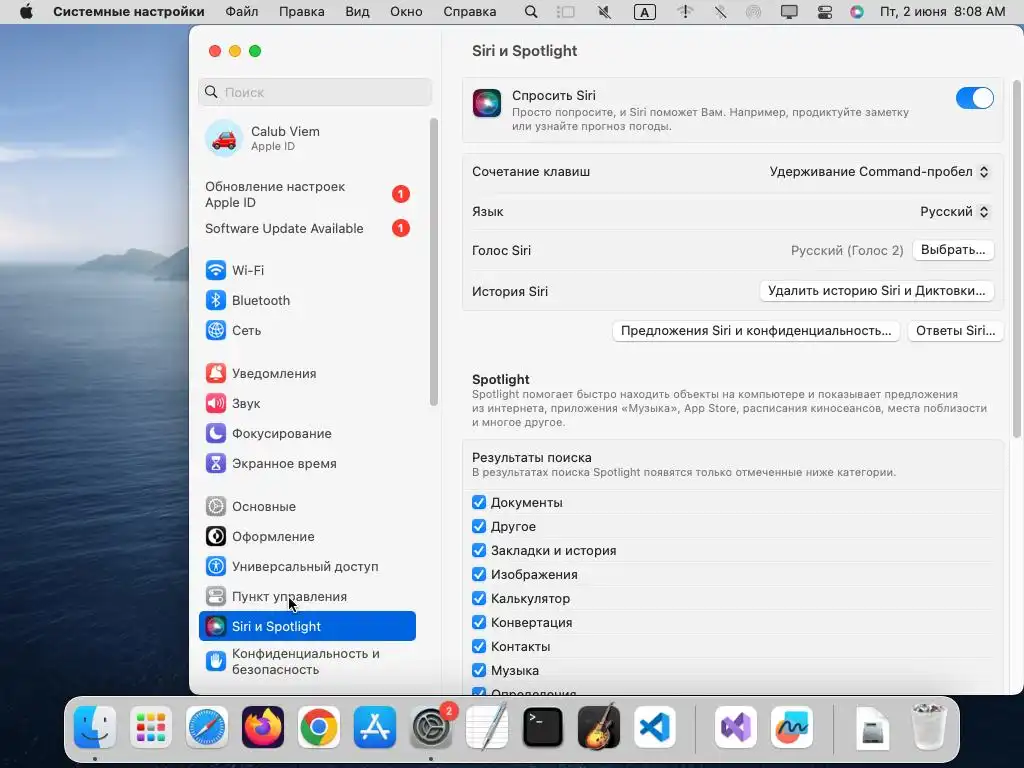Click the date and time in menu bar
Viewport: 1024px width, 768px height.
point(942,12)
